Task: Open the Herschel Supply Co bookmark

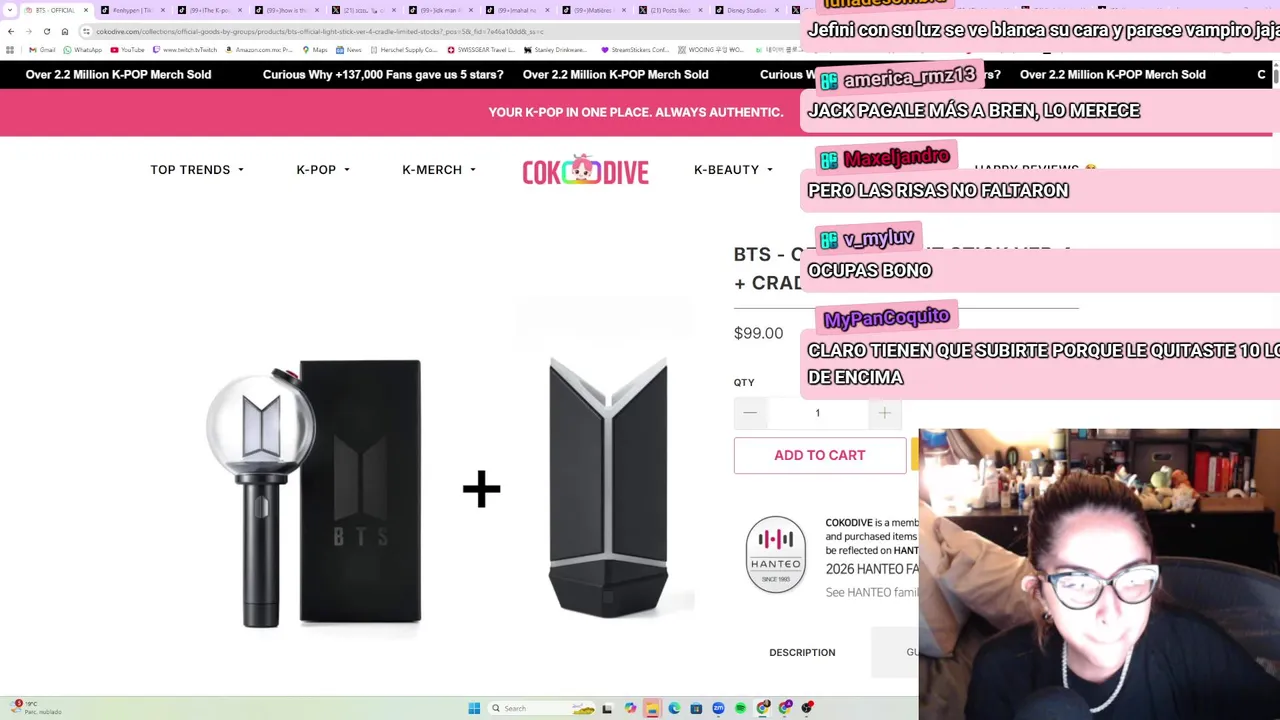Action: (x=404, y=50)
